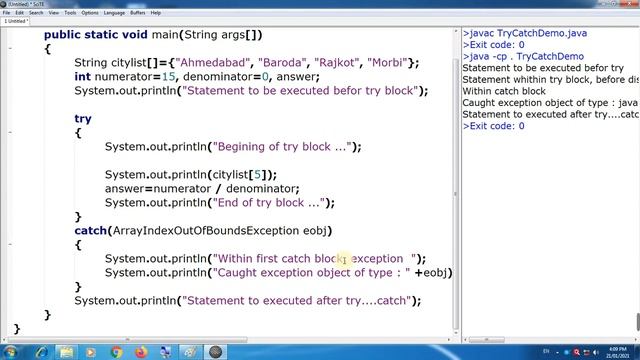Click output line 'Statement whithin try block, before'

pyautogui.click(x=551, y=80)
